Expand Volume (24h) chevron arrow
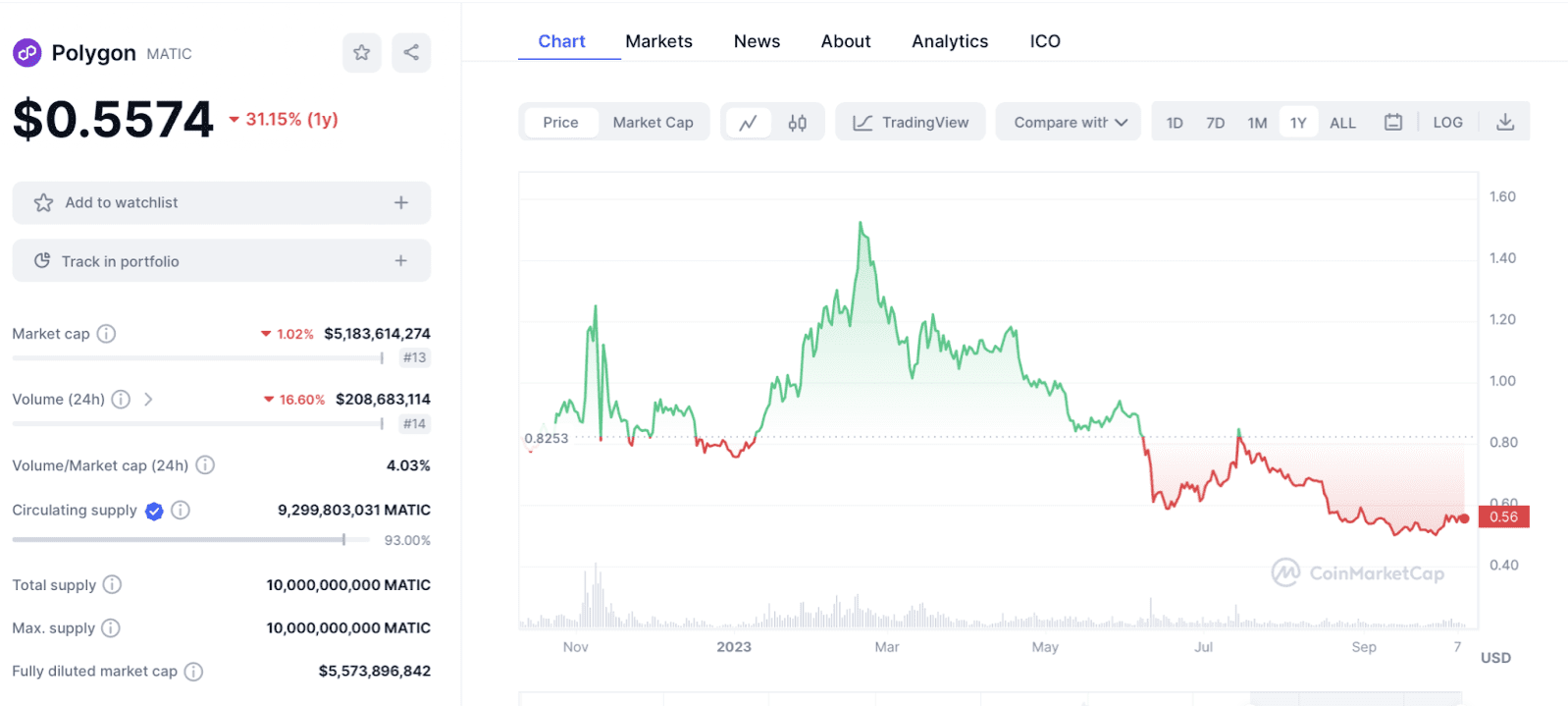 [x=148, y=400]
